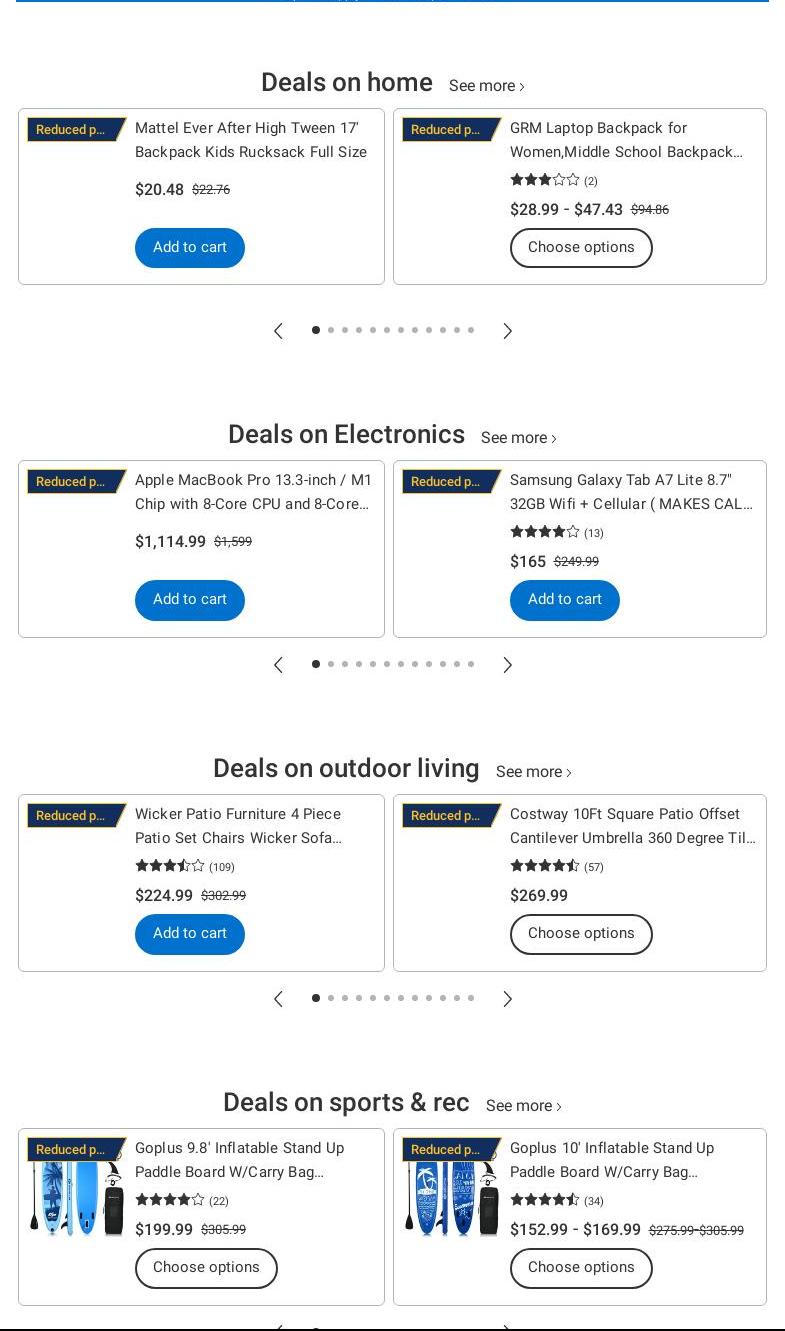785x1331 pixels.
Task: Show previous Deals on outdoor living items
Action: 279,999
